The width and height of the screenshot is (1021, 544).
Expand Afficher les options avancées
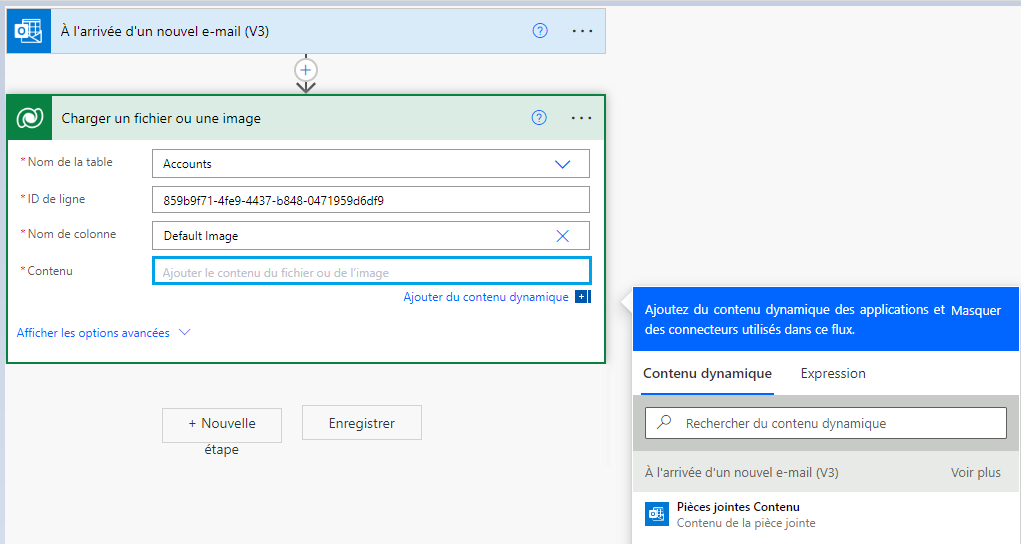point(104,333)
